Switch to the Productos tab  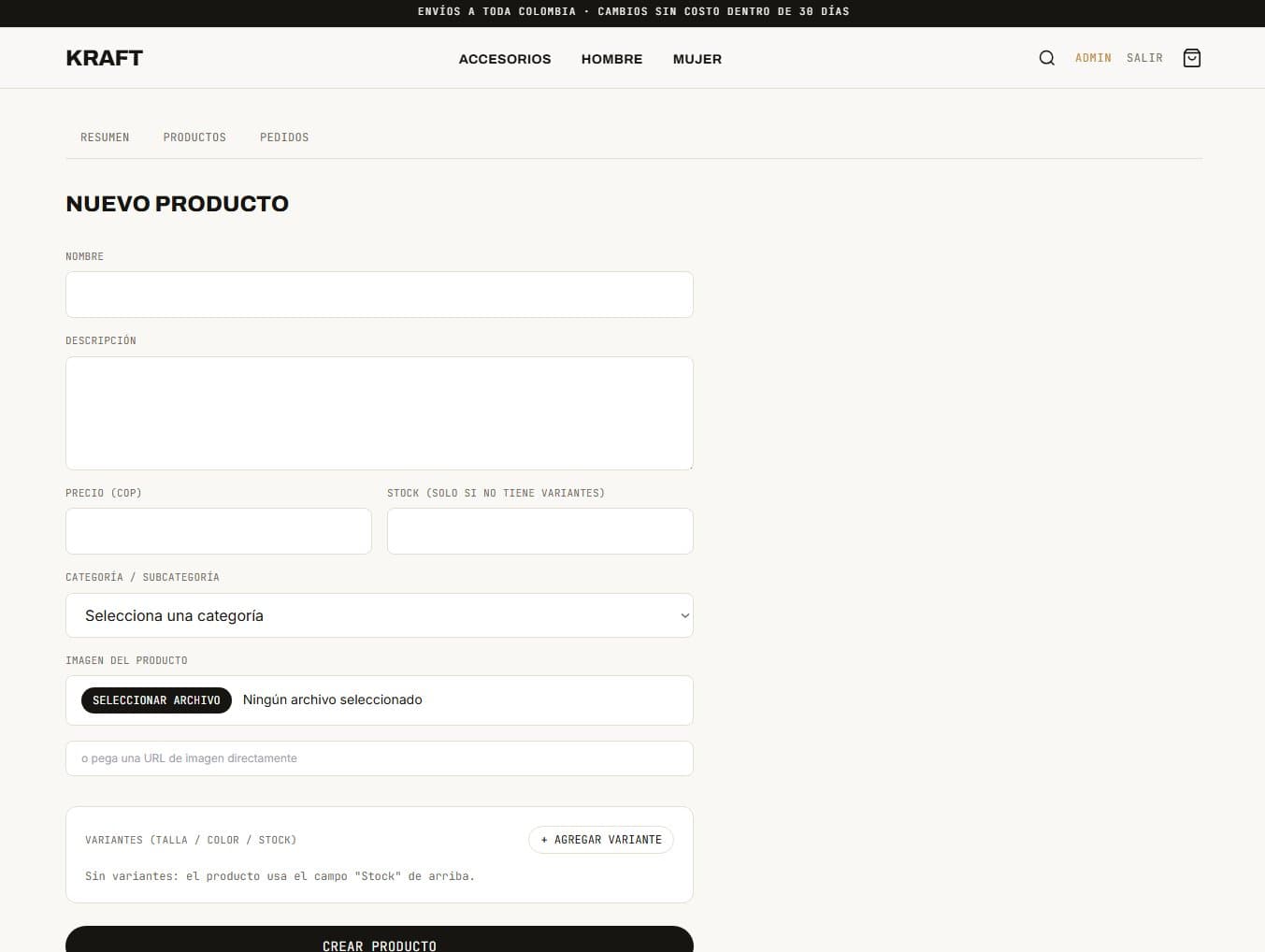[x=194, y=137]
